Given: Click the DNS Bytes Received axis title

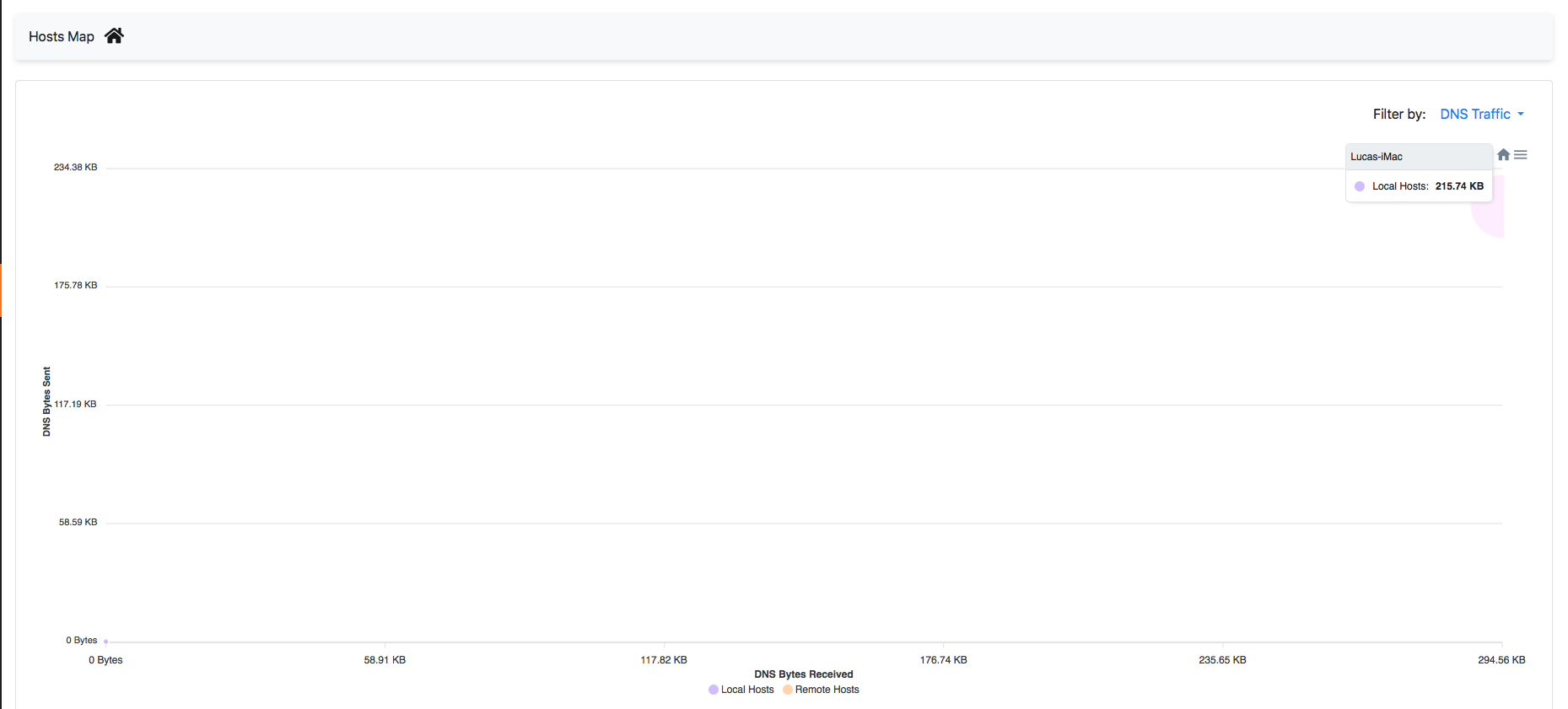Looking at the screenshot, I should [x=804, y=674].
